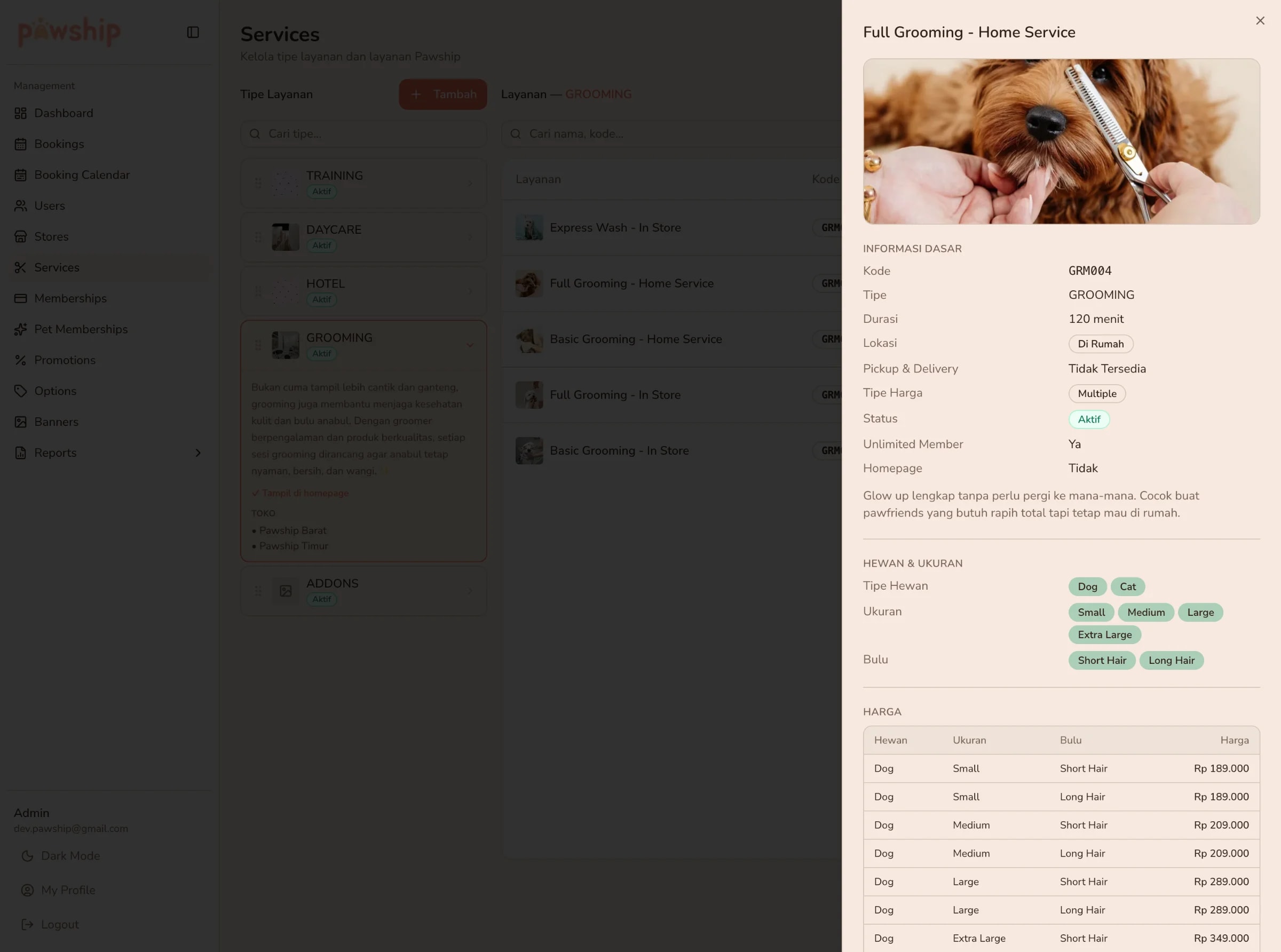This screenshot has width=1281, height=952.
Task: Select Services in the sidebar
Action: click(x=109, y=267)
